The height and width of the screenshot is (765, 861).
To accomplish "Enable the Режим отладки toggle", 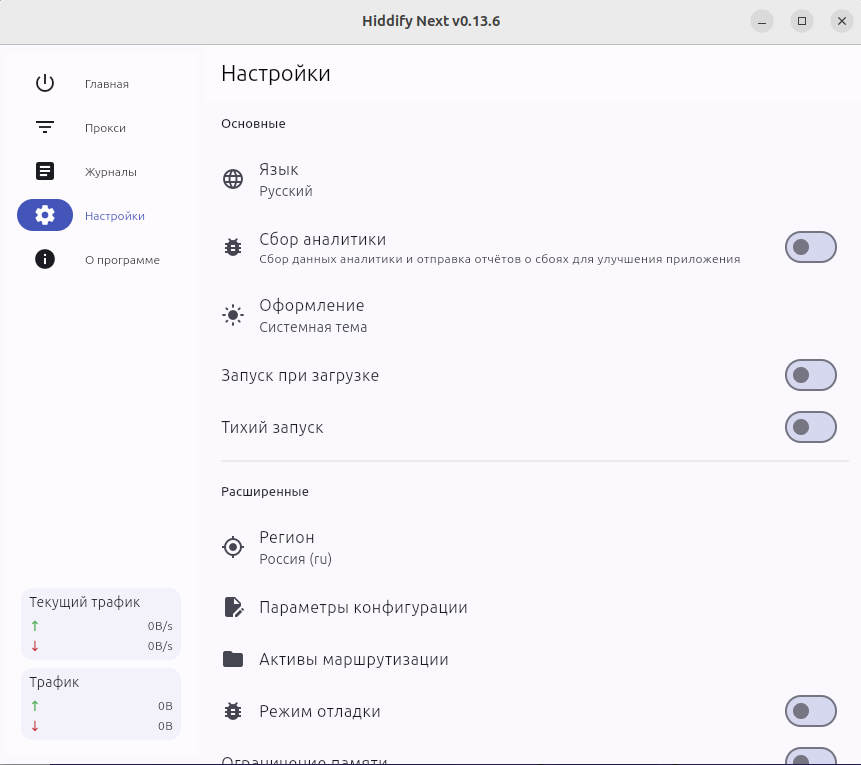I will tap(810, 711).
